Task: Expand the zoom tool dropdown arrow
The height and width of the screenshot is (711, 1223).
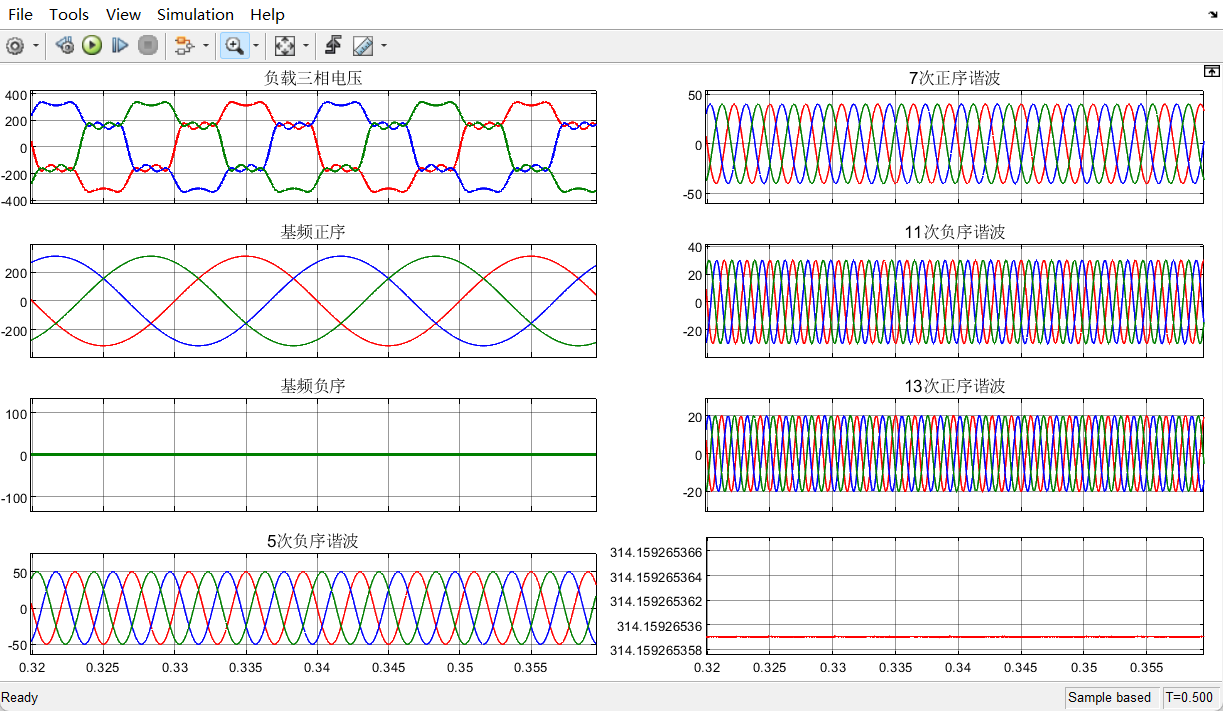Action: (256, 45)
